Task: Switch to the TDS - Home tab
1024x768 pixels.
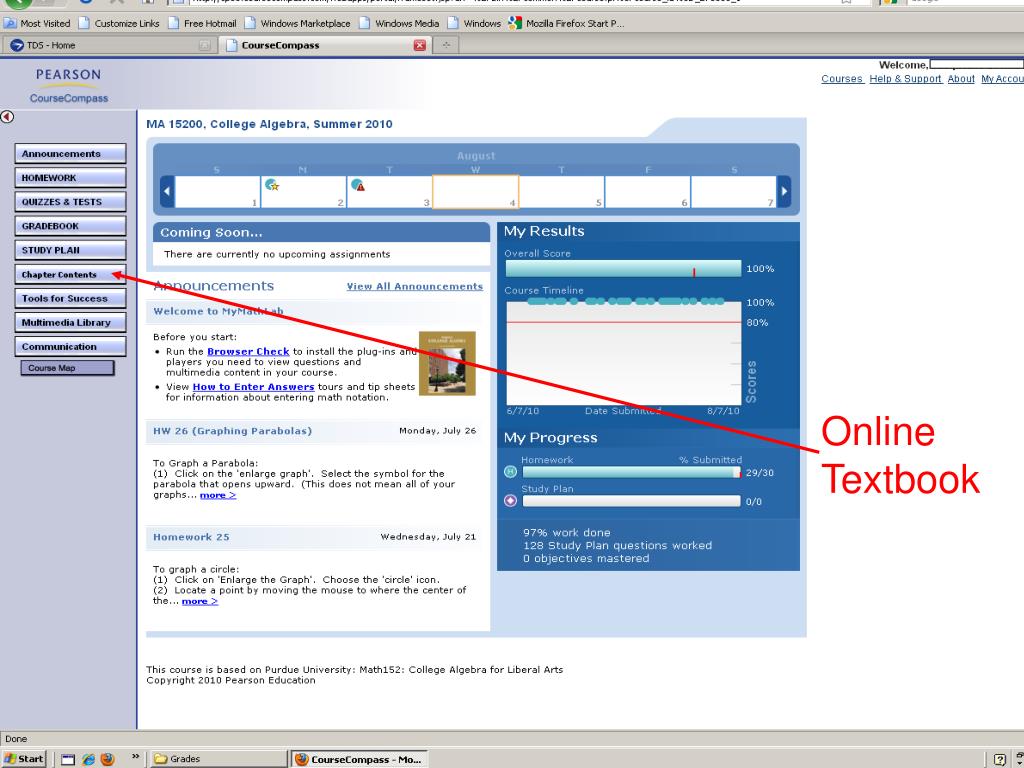Action: click(108, 45)
